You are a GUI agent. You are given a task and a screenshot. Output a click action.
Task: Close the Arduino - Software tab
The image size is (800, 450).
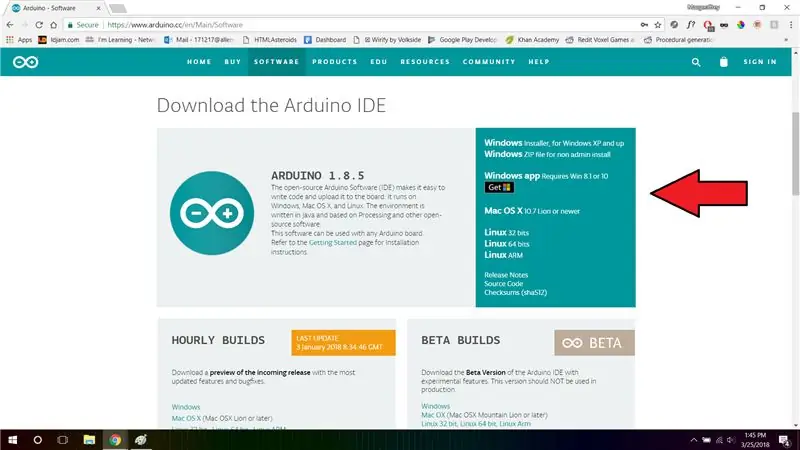coord(98,8)
